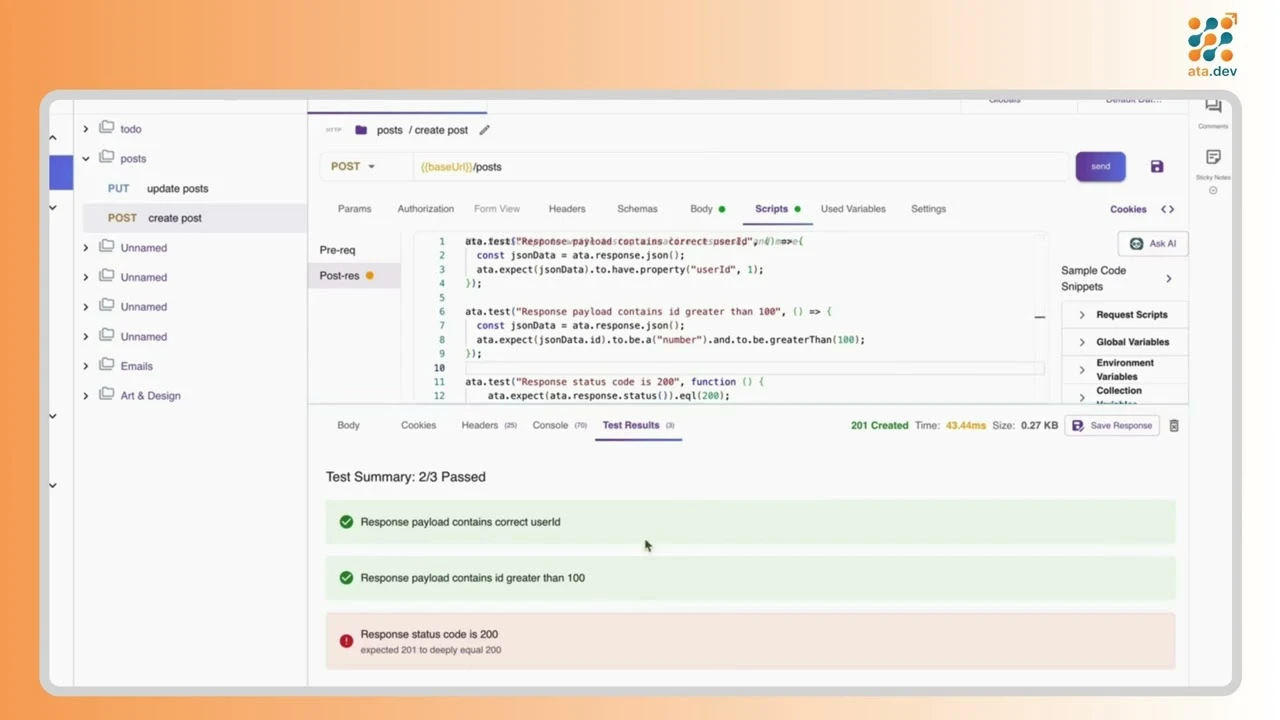Open the Sticky Notes icon
The image size is (1280, 720).
click(1212, 160)
